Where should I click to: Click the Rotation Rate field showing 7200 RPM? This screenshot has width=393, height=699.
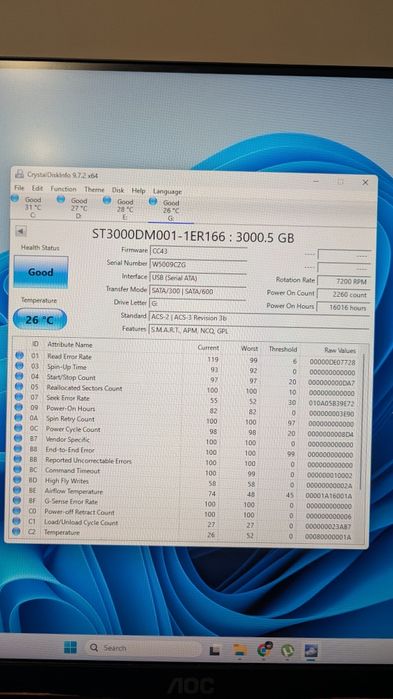343,281
